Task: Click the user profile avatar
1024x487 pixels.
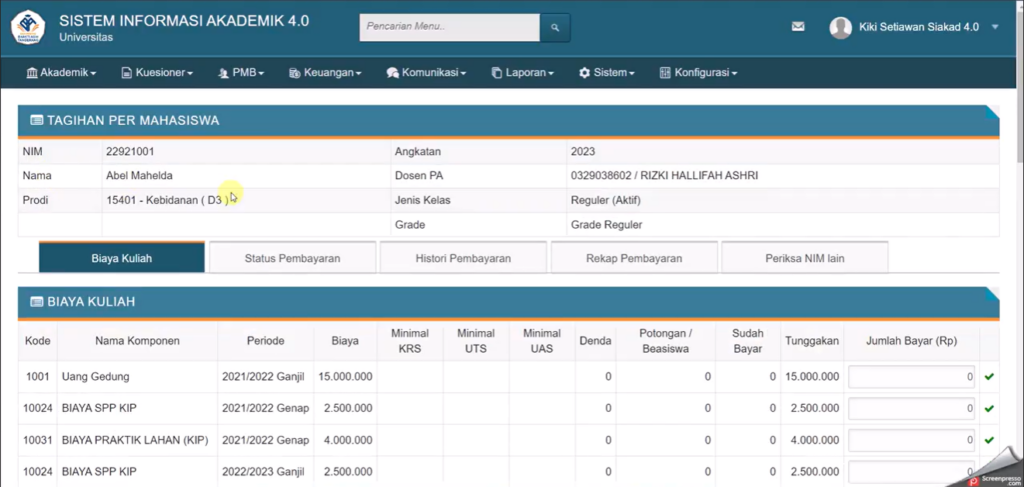Action: tap(840, 27)
